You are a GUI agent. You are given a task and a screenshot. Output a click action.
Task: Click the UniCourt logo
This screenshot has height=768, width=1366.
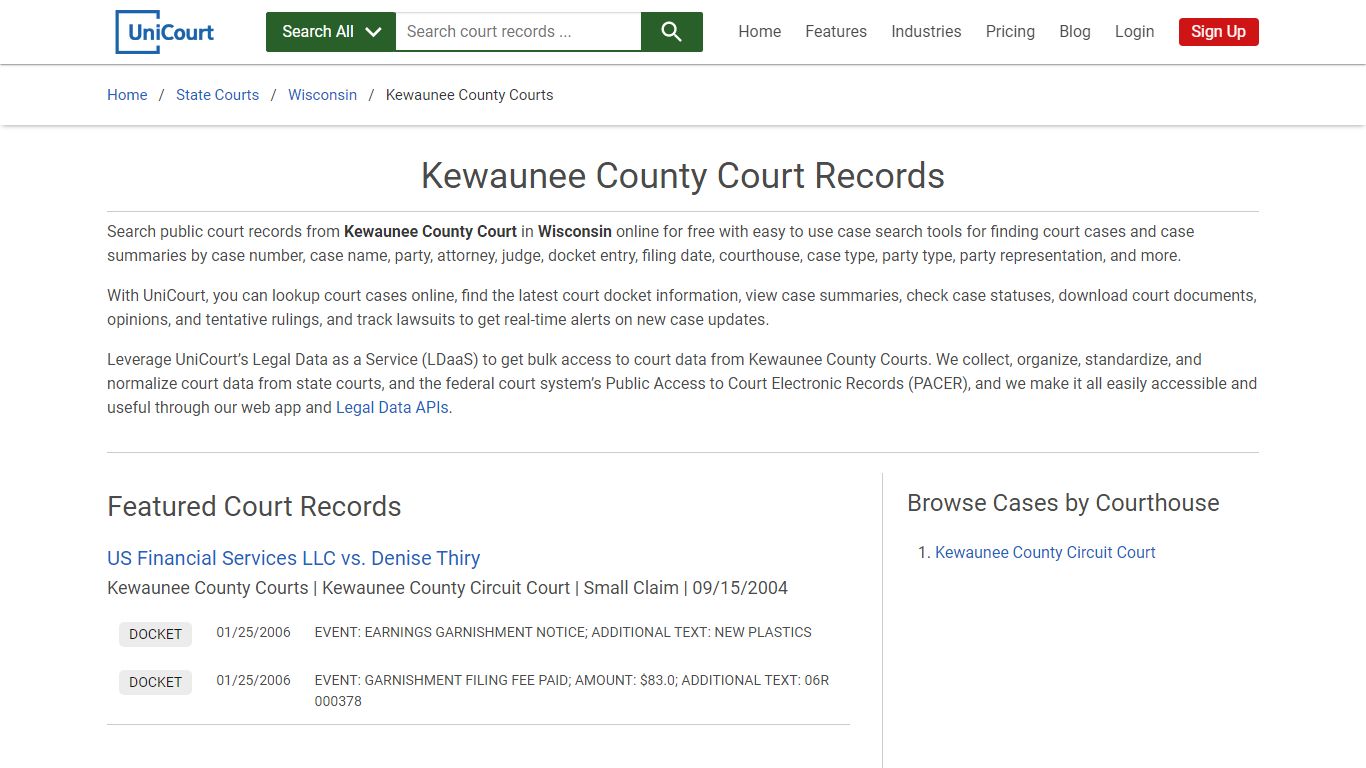click(x=165, y=32)
